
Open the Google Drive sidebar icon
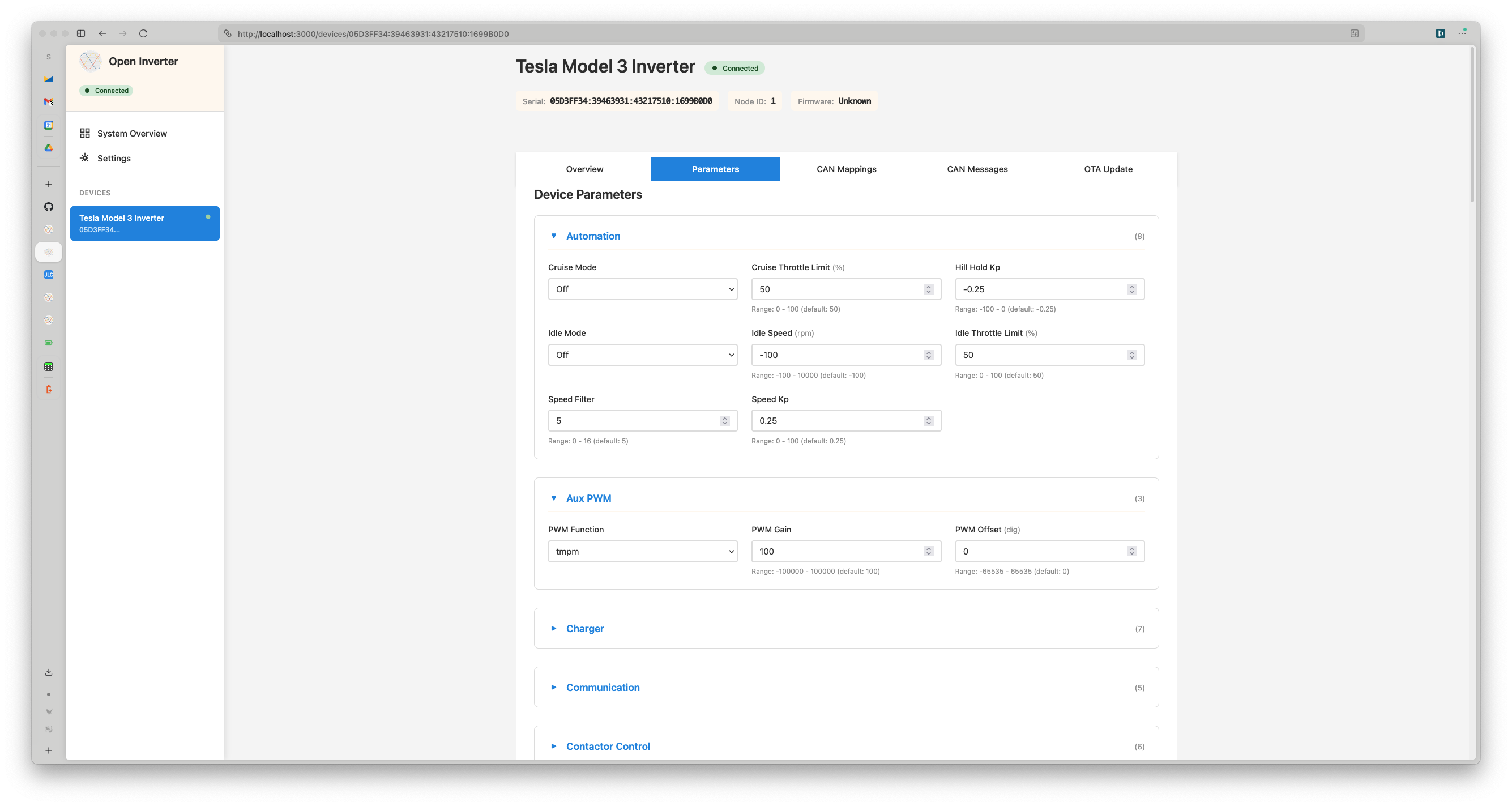point(49,148)
